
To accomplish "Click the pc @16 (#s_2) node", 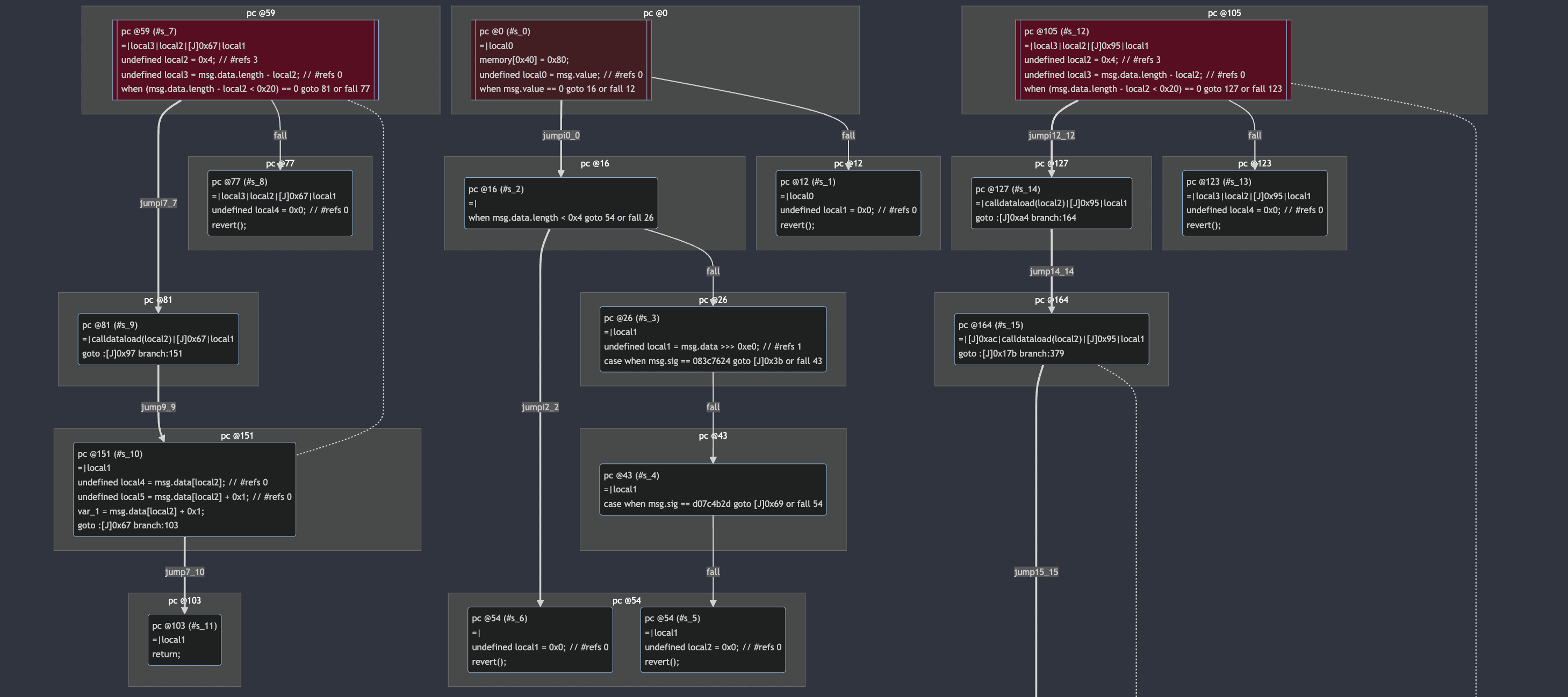I will (560, 203).
